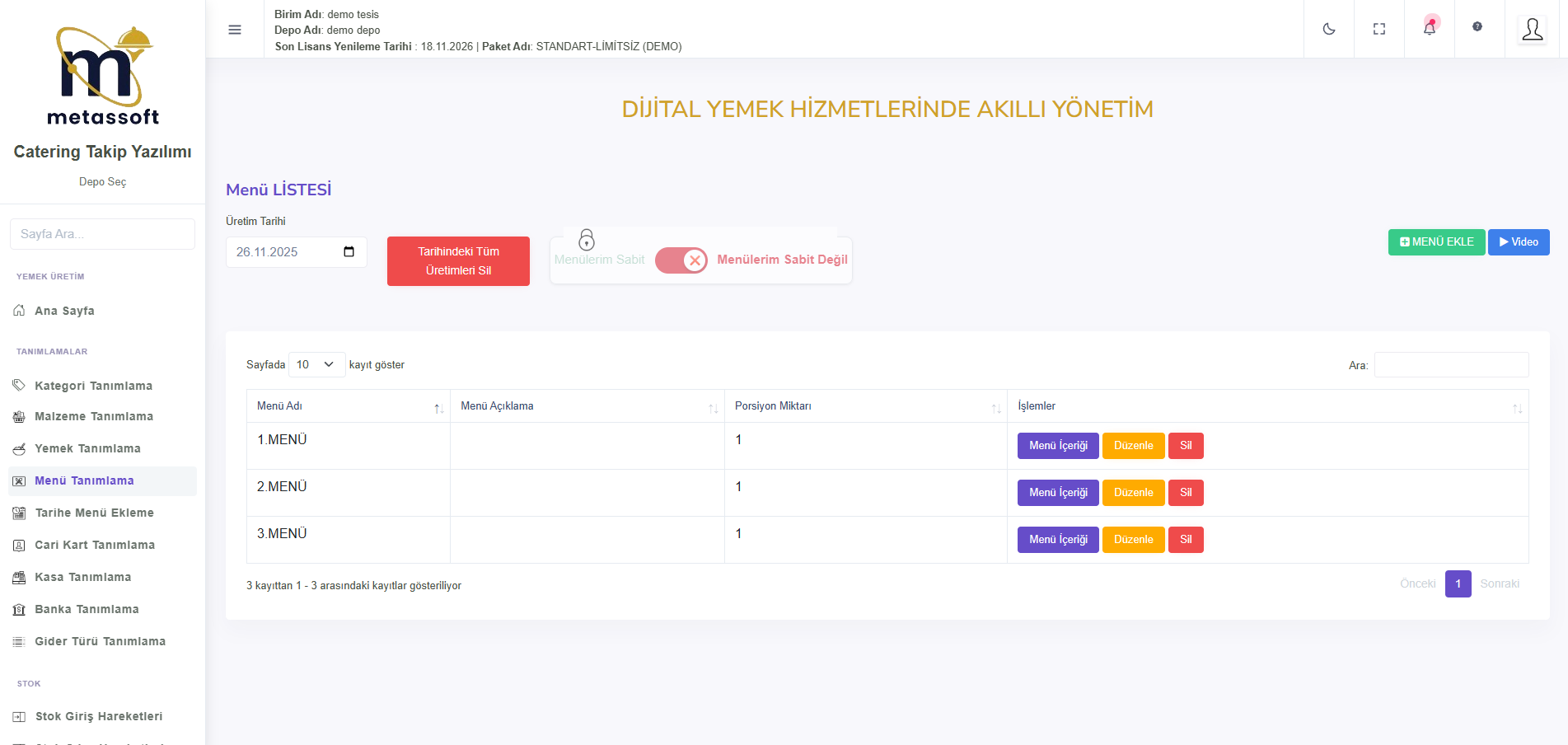Open Tarihe Menü Ekleme sidebar item
The height and width of the screenshot is (745, 1568).
pos(94,513)
